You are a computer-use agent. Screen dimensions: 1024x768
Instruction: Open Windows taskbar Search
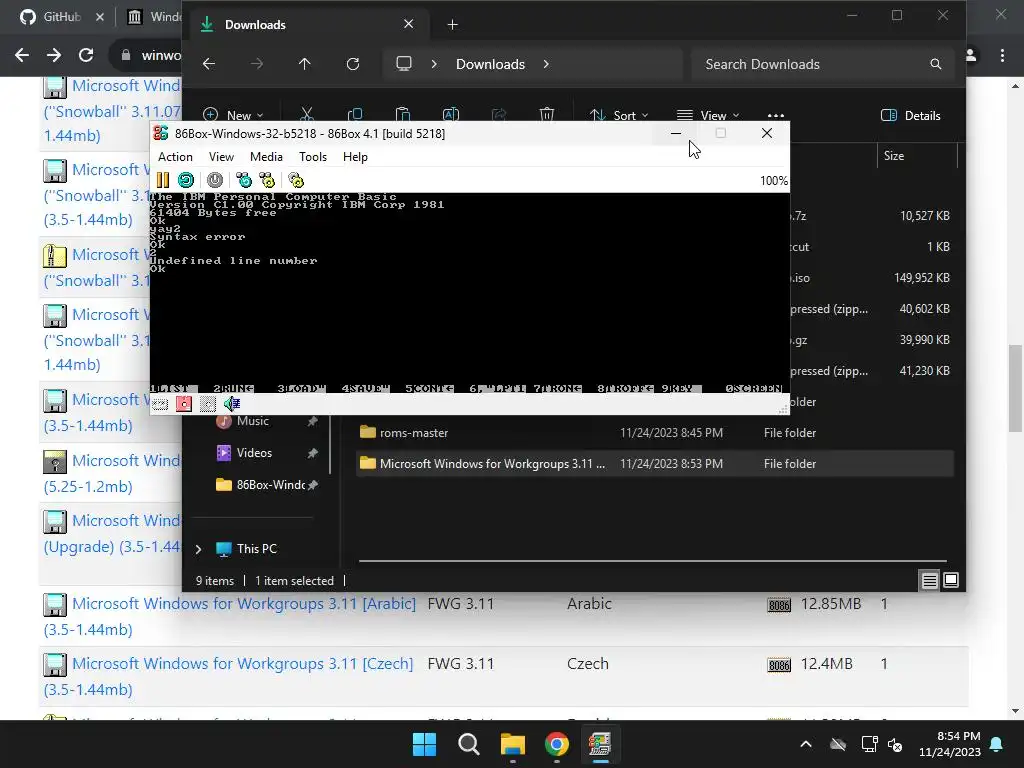click(468, 744)
